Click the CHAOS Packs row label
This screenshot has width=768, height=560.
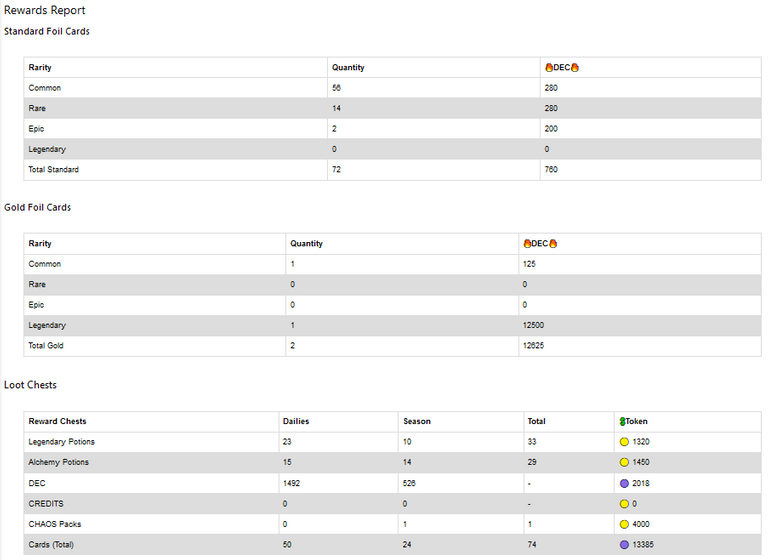pyautogui.click(x=54, y=524)
